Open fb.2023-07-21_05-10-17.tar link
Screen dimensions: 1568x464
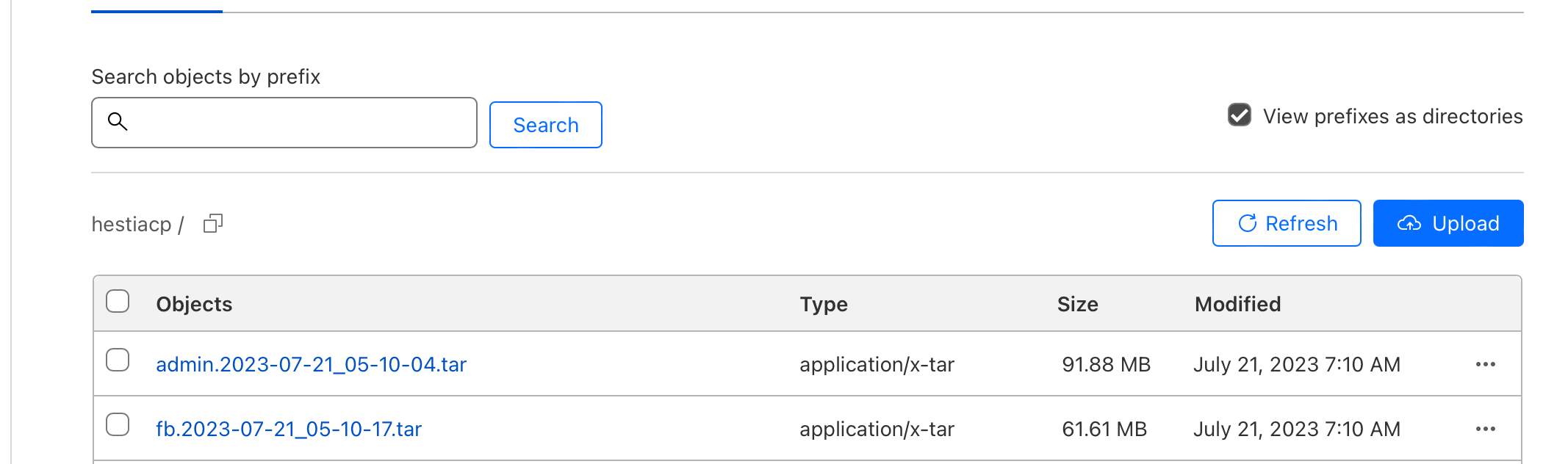point(289,429)
